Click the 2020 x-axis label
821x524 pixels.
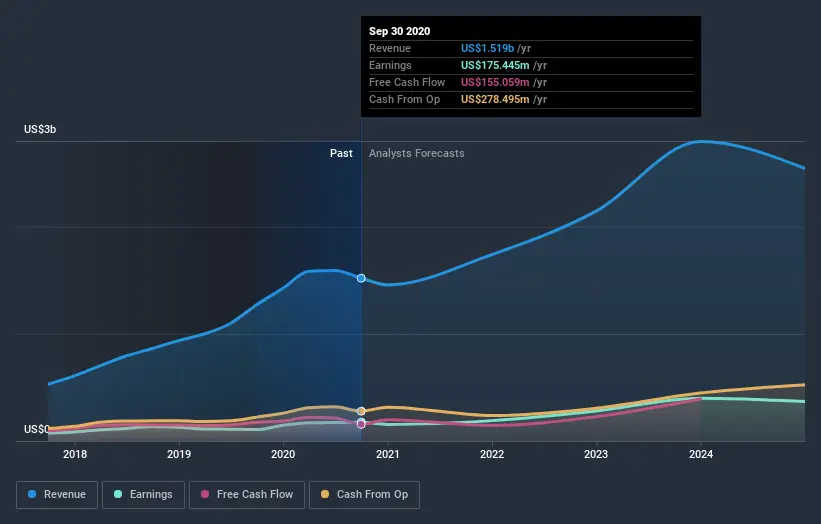283,454
